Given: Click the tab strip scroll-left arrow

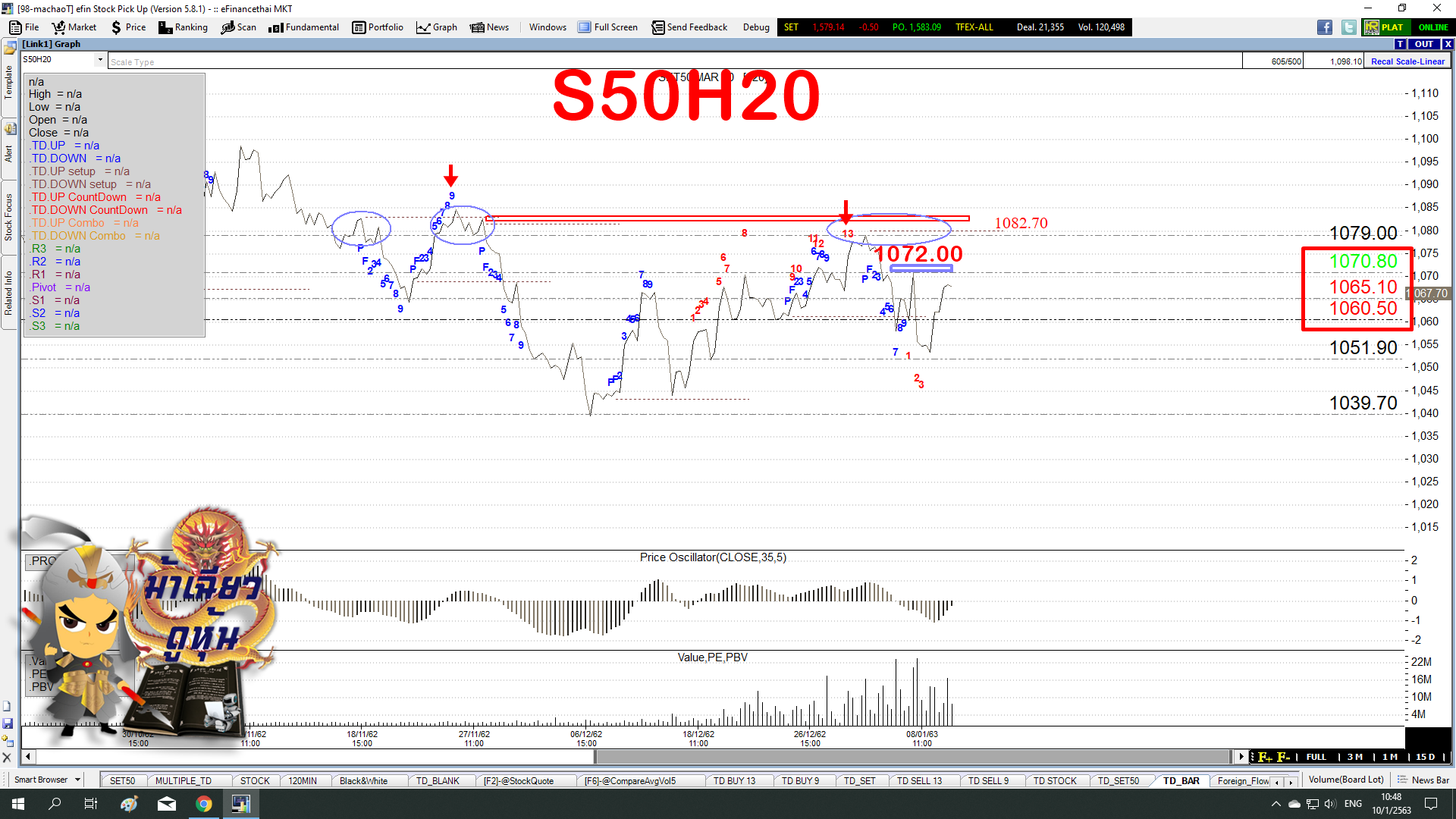Looking at the screenshot, I should tap(1278, 781).
